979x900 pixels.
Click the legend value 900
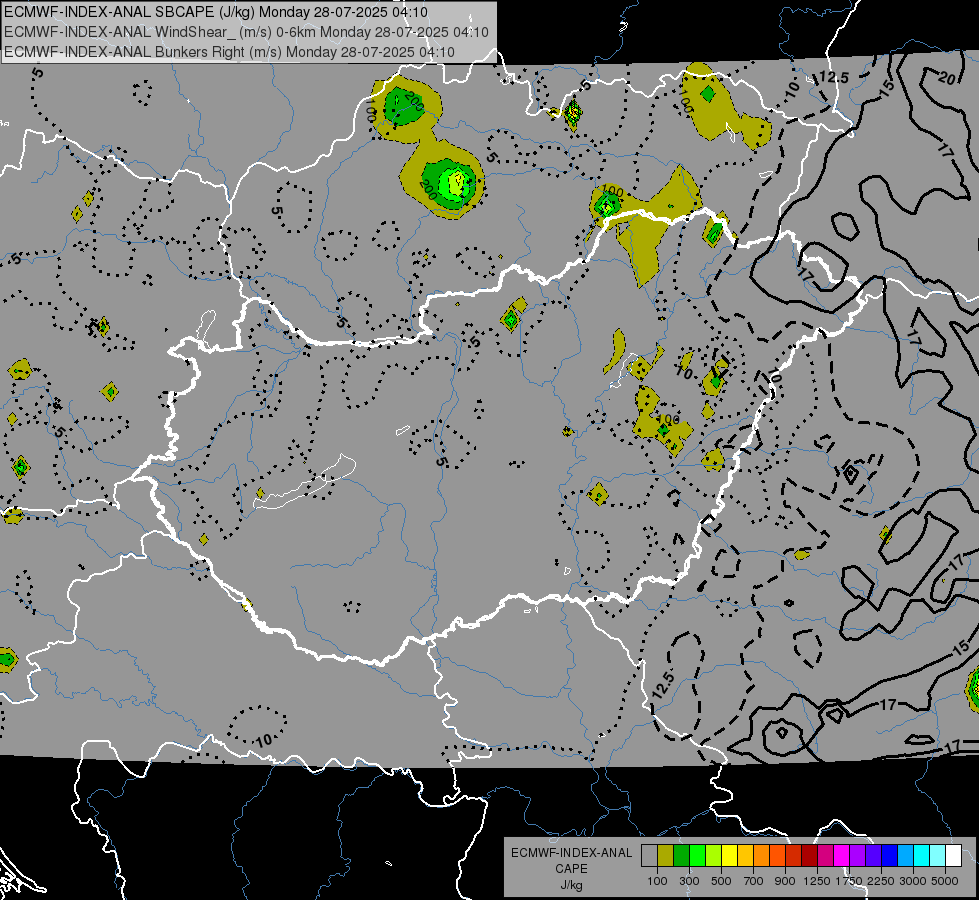785,881
